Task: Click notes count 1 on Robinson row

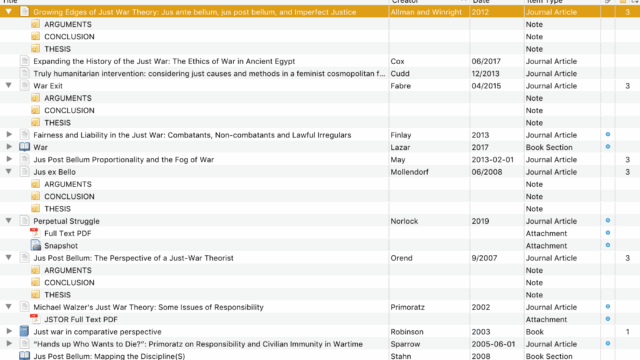Action: pyautogui.click(x=627, y=332)
